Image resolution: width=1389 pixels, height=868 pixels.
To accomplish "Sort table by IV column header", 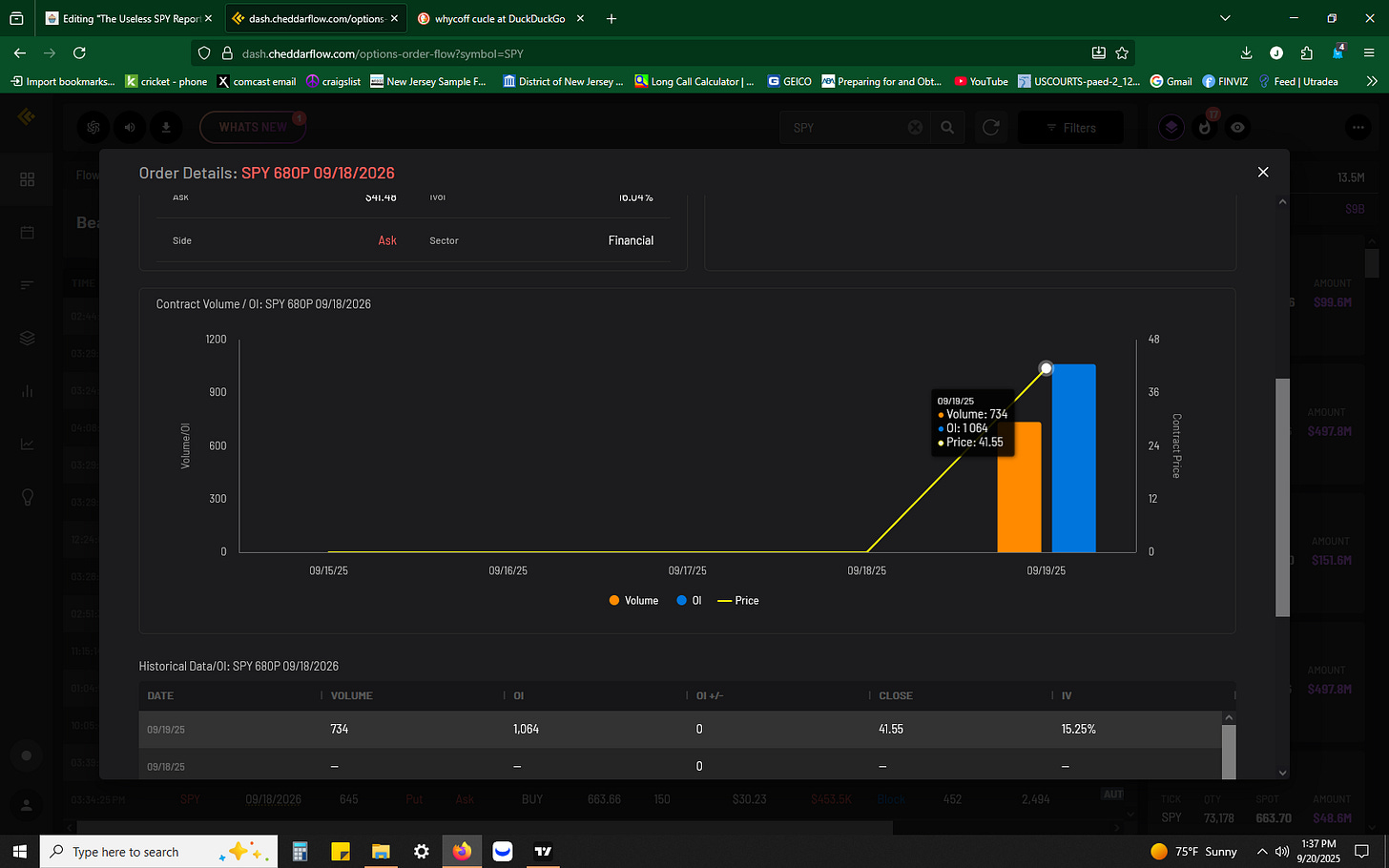I will pyautogui.click(x=1067, y=695).
